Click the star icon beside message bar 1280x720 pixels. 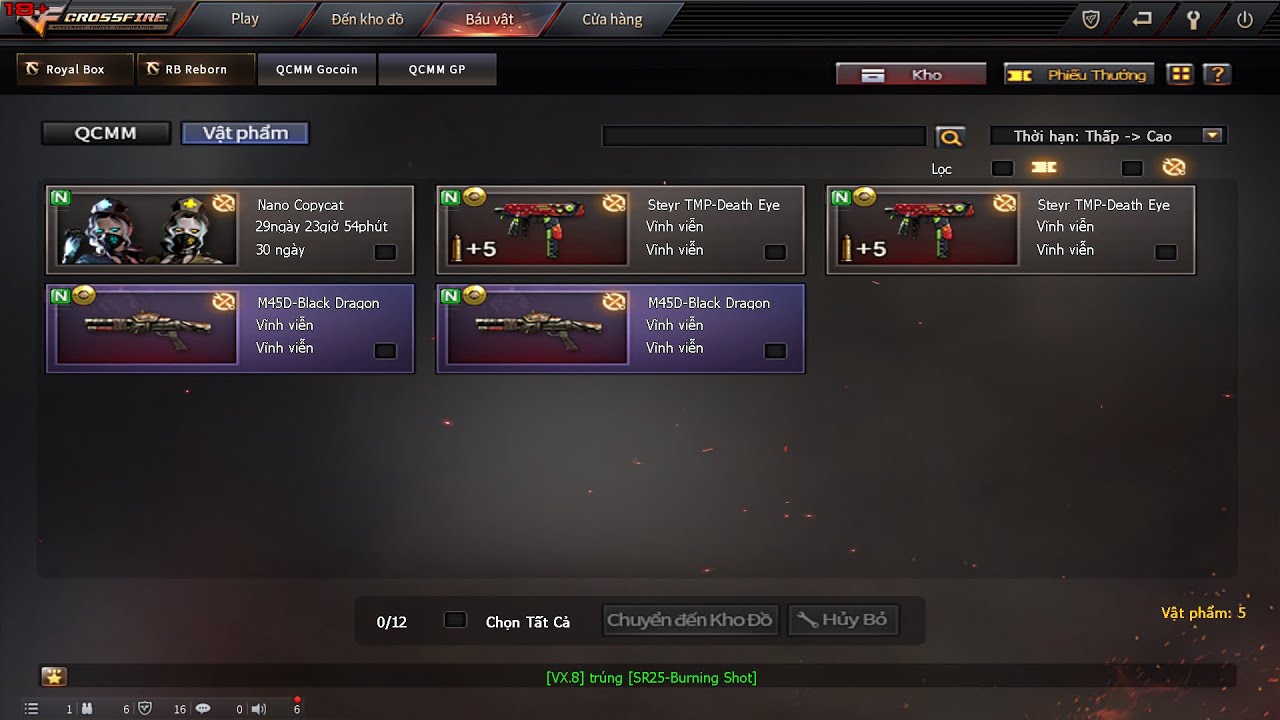(x=54, y=677)
